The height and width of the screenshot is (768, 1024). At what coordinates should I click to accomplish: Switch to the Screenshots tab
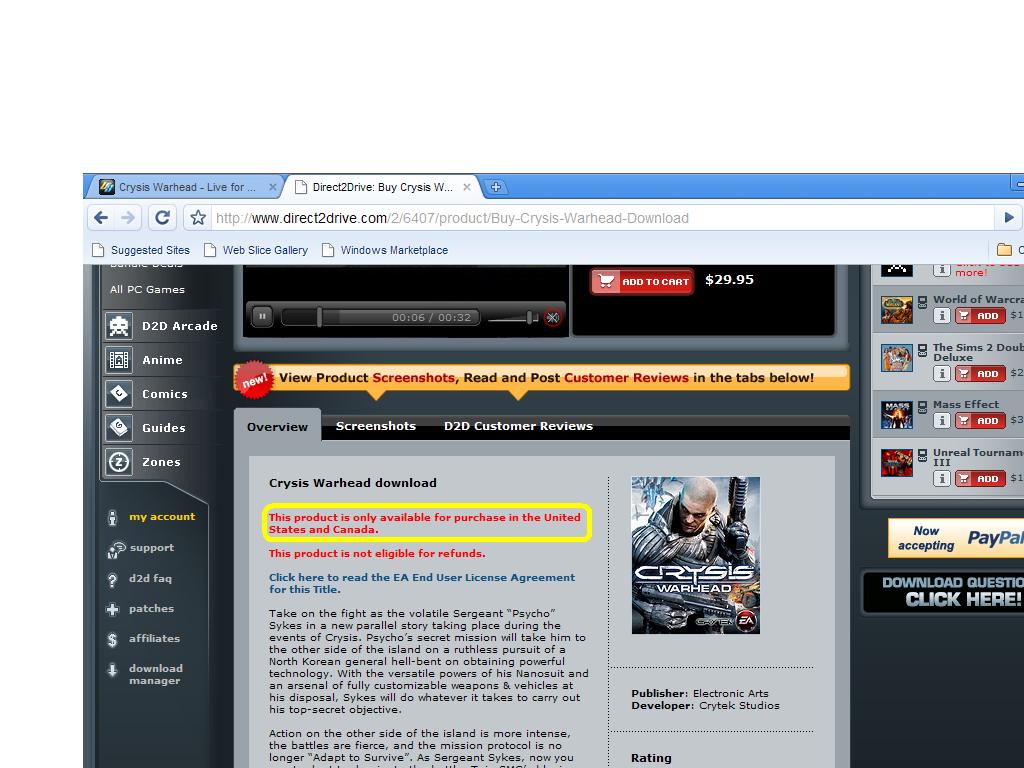tap(376, 426)
